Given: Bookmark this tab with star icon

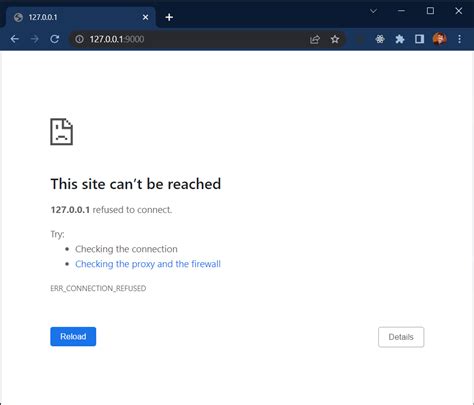Looking at the screenshot, I should [x=335, y=39].
